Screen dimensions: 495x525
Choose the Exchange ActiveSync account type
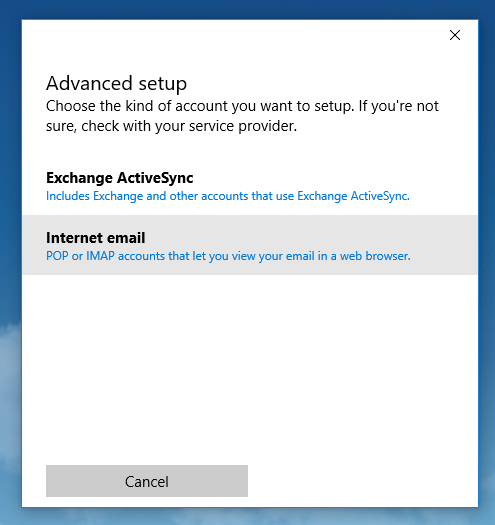(250, 185)
